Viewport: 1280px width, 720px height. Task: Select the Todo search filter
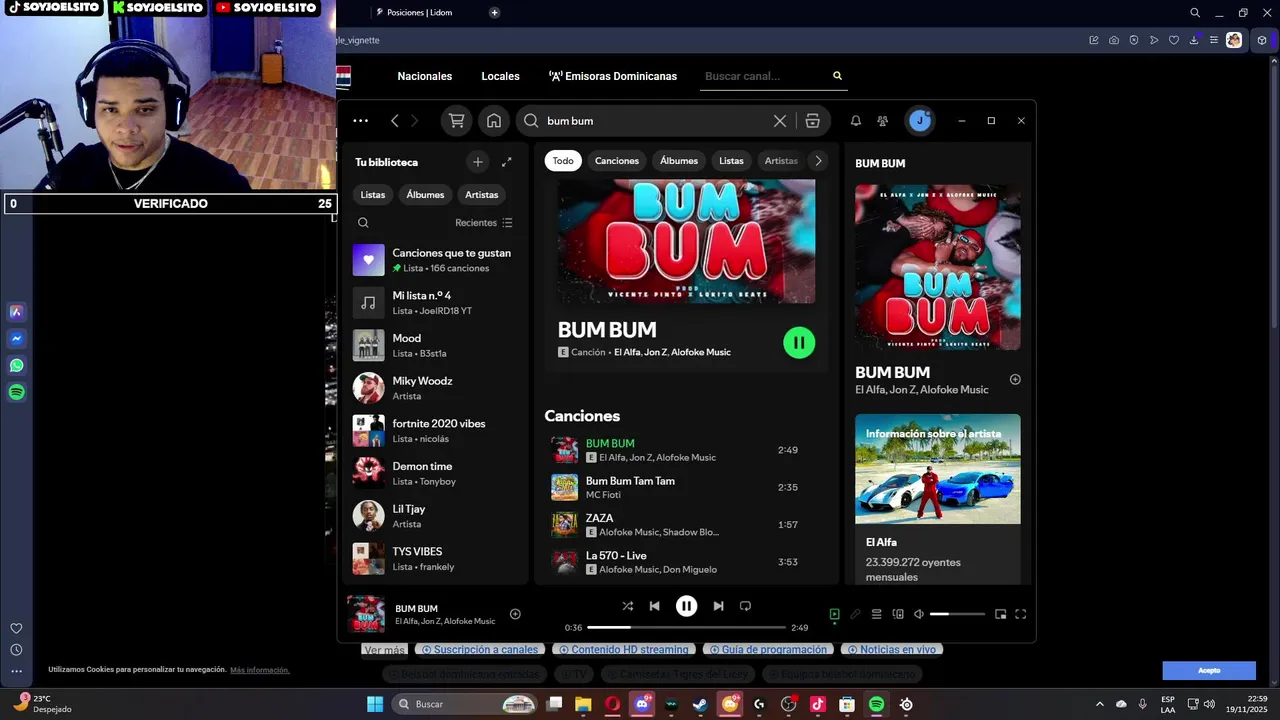click(563, 161)
